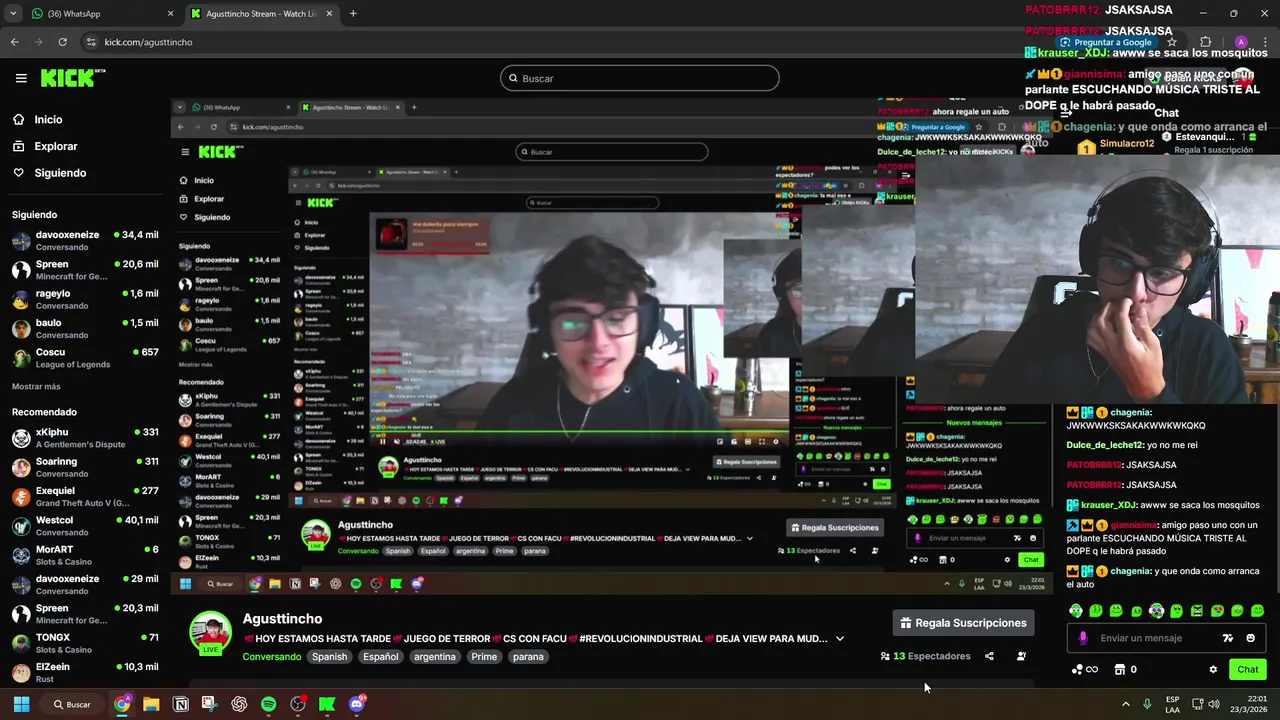The image size is (1280, 720).
Task: Open Coscu League of Legends channel
Action: tap(84, 358)
